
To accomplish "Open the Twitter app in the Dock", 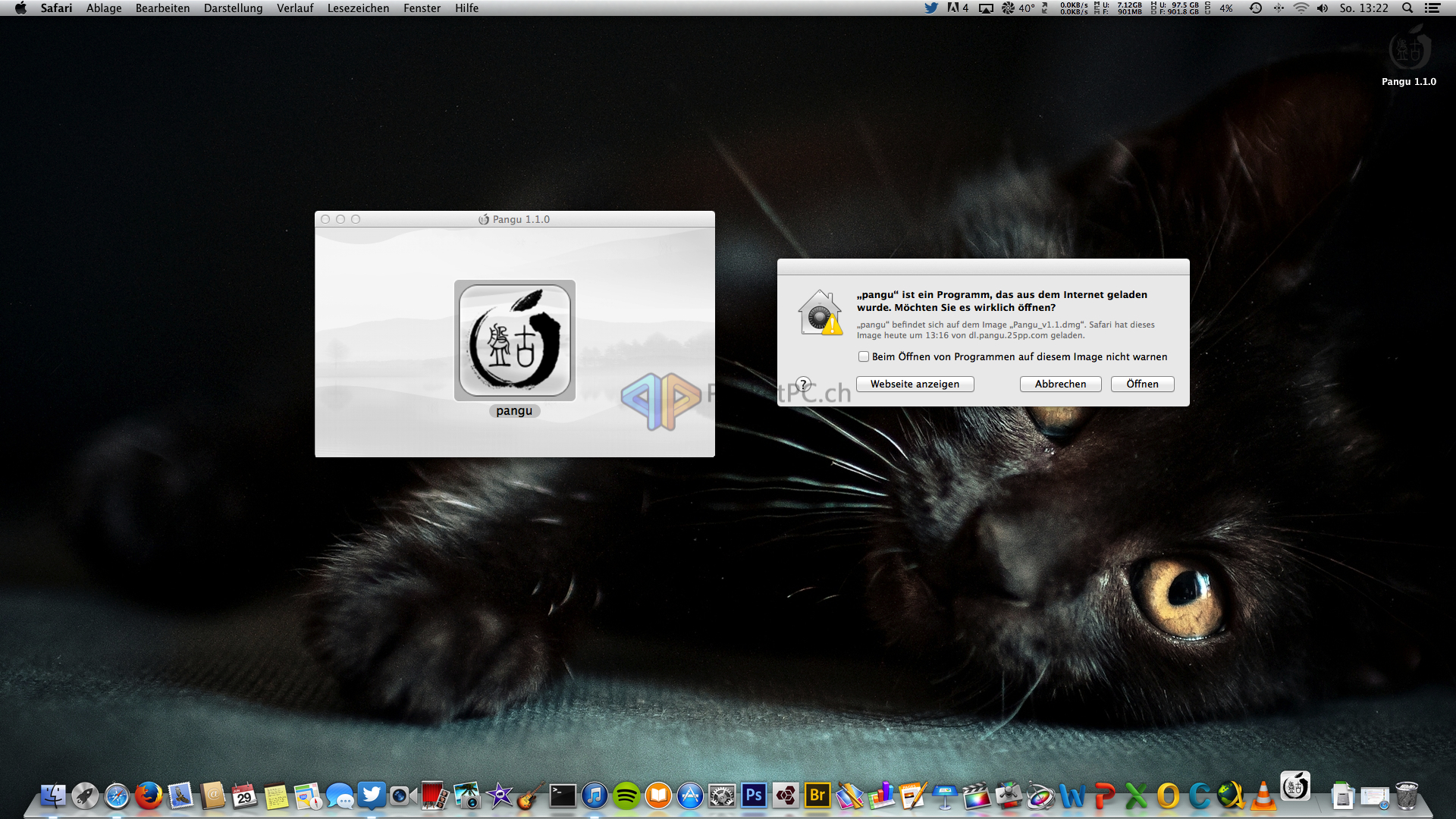I will pos(372,795).
